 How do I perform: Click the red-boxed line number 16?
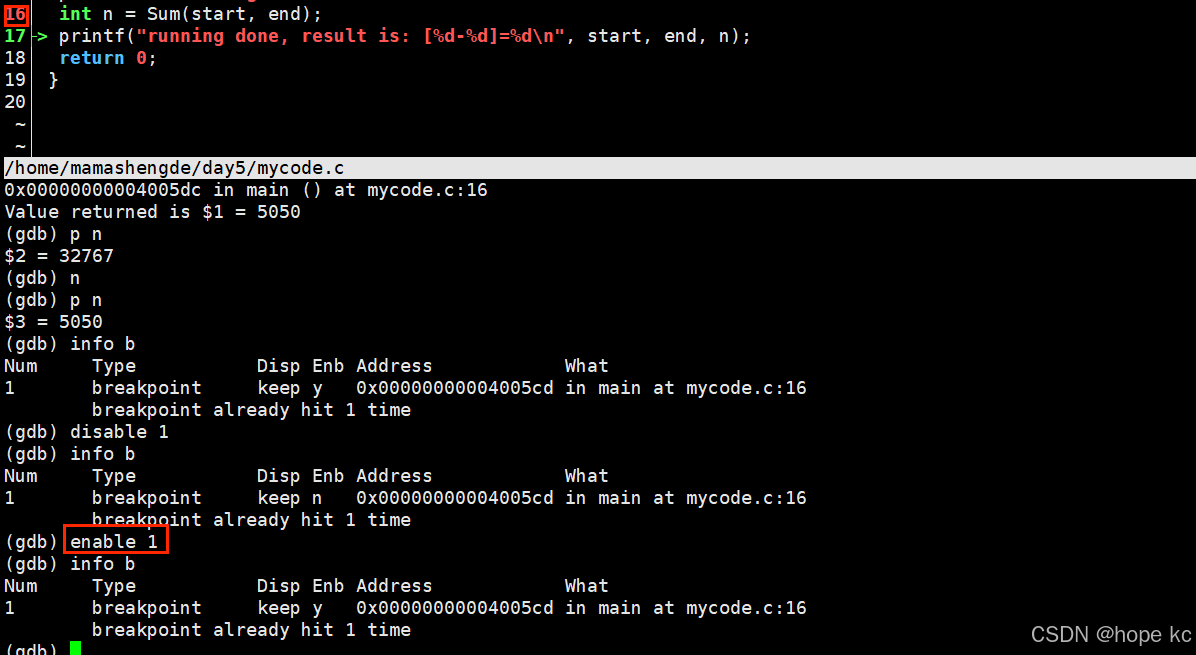point(15,14)
